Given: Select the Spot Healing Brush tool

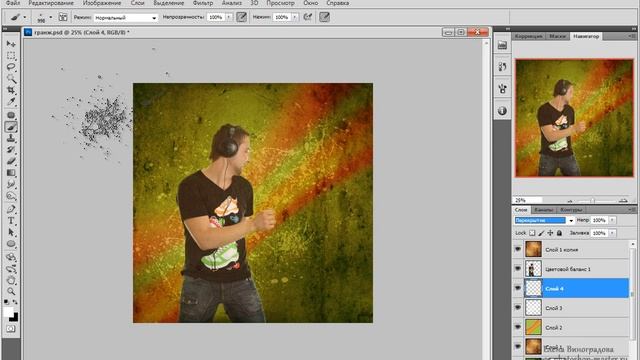Looking at the screenshot, I should tap(11, 116).
